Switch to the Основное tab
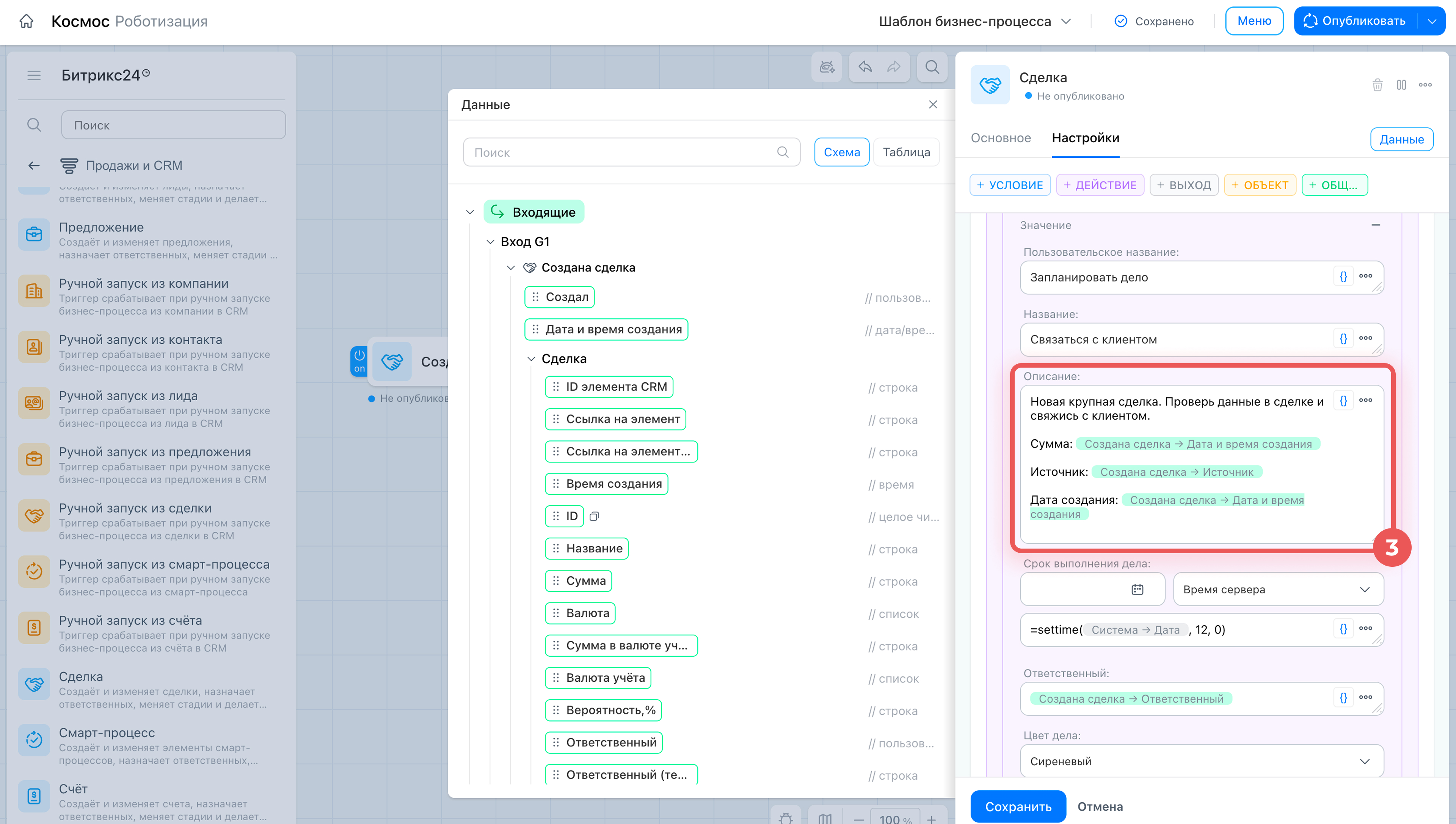The width and height of the screenshot is (1456, 824). point(1000,138)
